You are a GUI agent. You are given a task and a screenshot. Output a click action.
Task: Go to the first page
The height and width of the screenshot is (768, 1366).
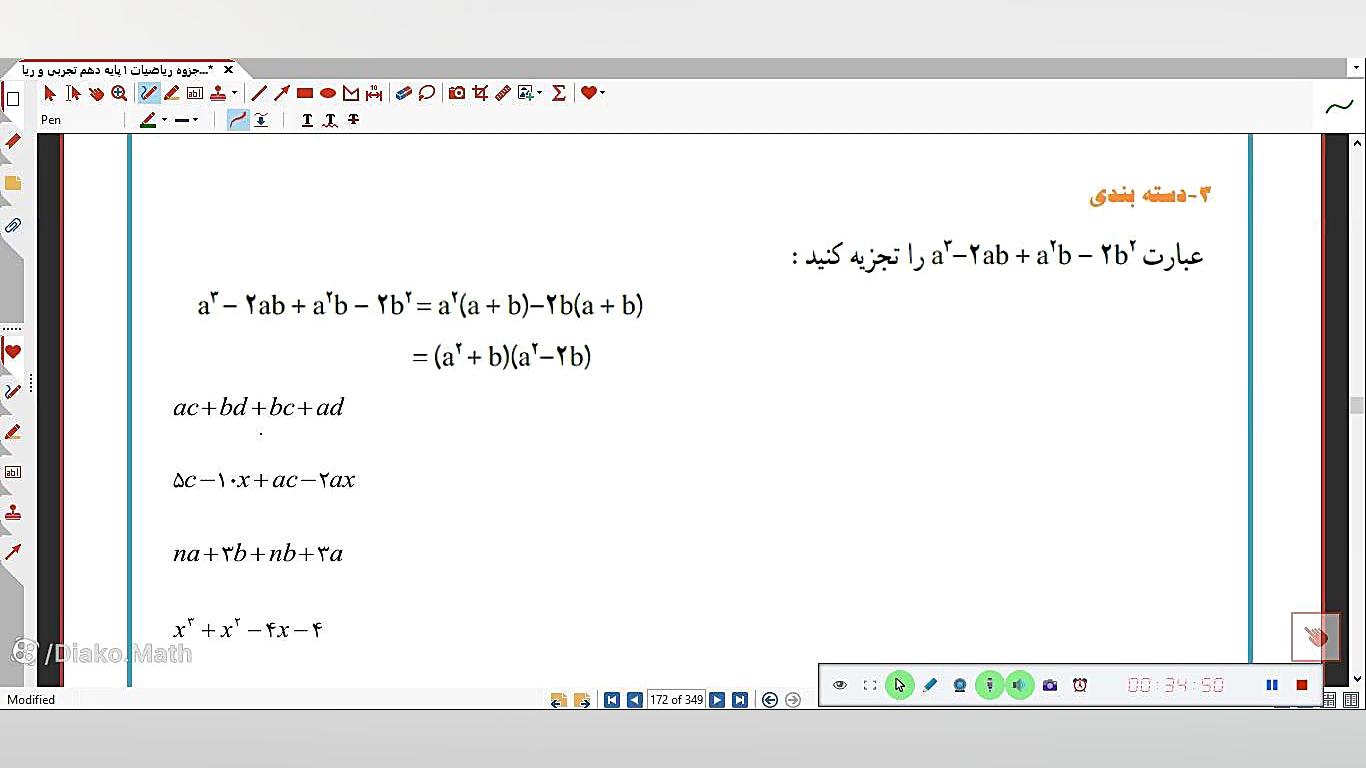point(612,700)
